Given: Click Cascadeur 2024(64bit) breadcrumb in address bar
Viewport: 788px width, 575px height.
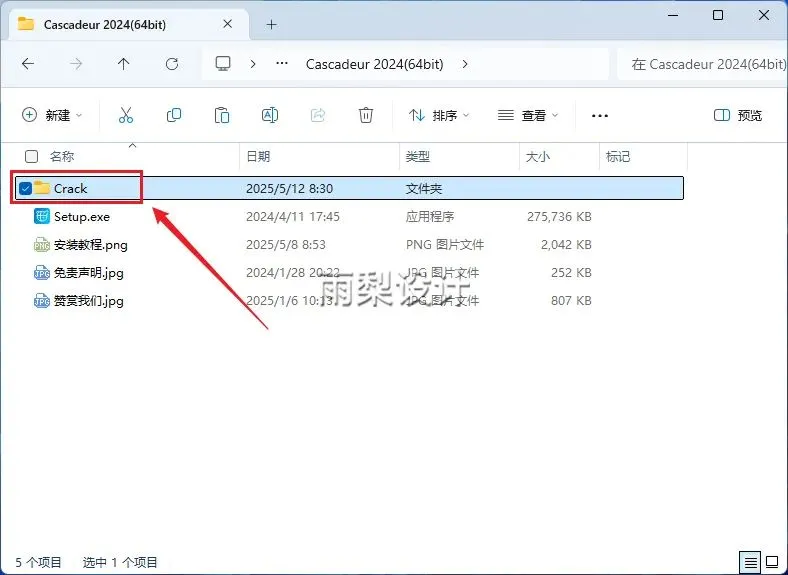Looking at the screenshot, I should (x=374, y=64).
